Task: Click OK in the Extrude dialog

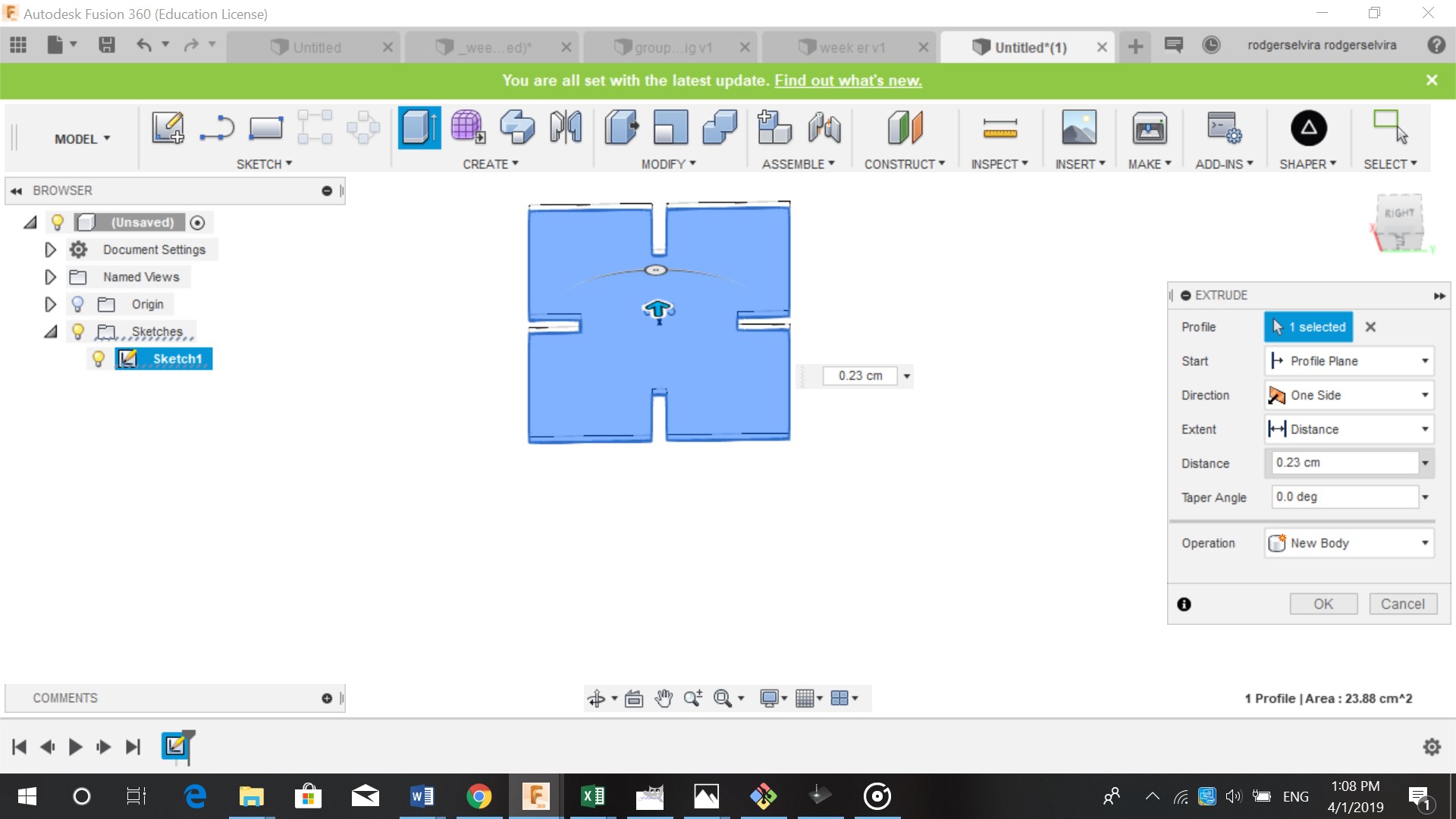Action: click(x=1323, y=604)
